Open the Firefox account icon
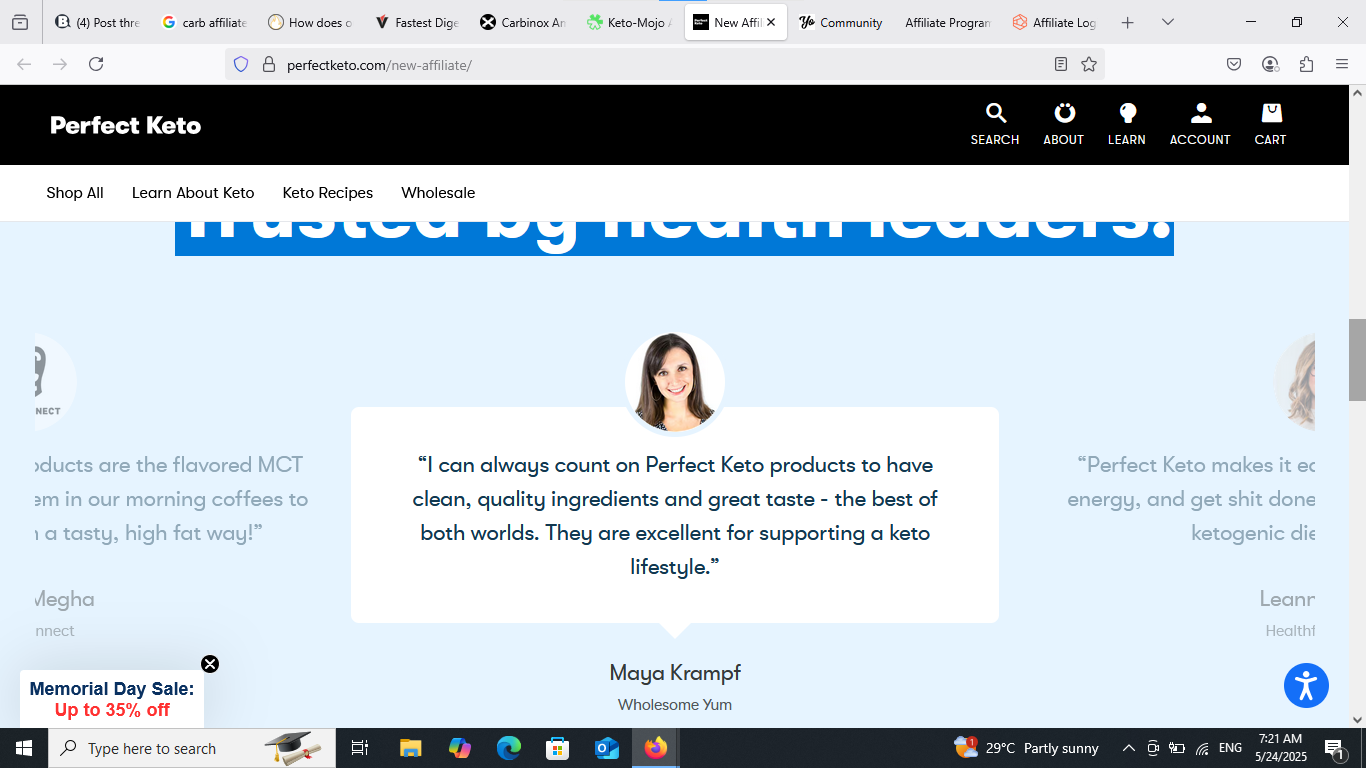Image resolution: width=1366 pixels, height=768 pixels. tap(1270, 64)
